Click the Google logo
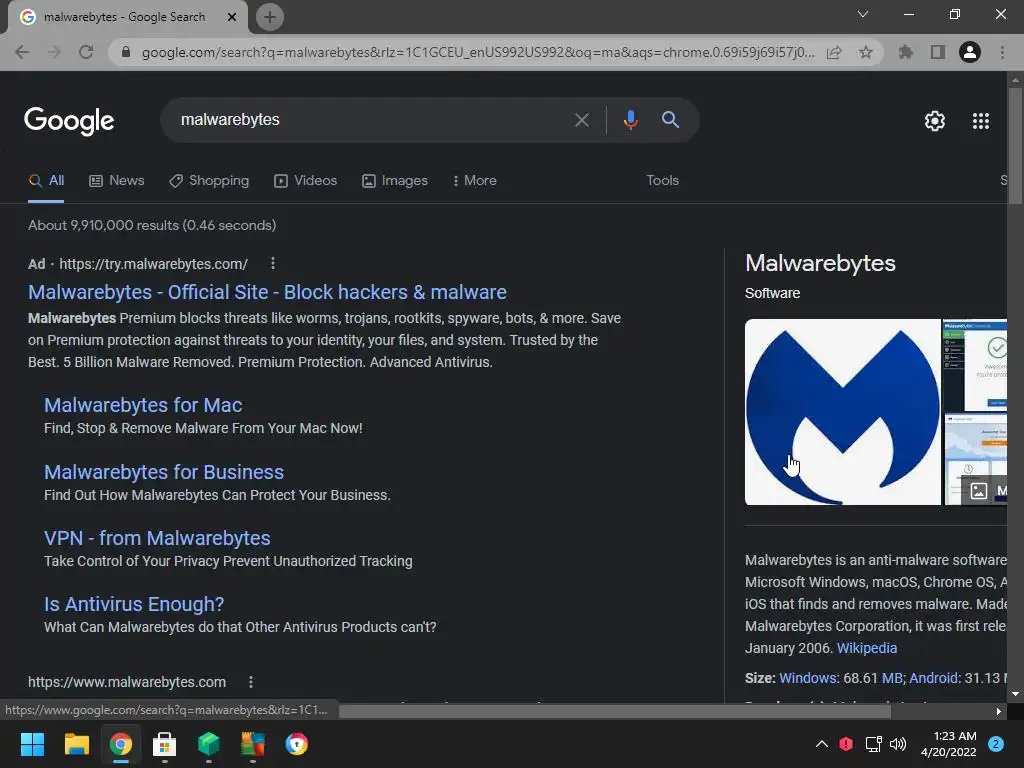The image size is (1024, 768). [69, 121]
